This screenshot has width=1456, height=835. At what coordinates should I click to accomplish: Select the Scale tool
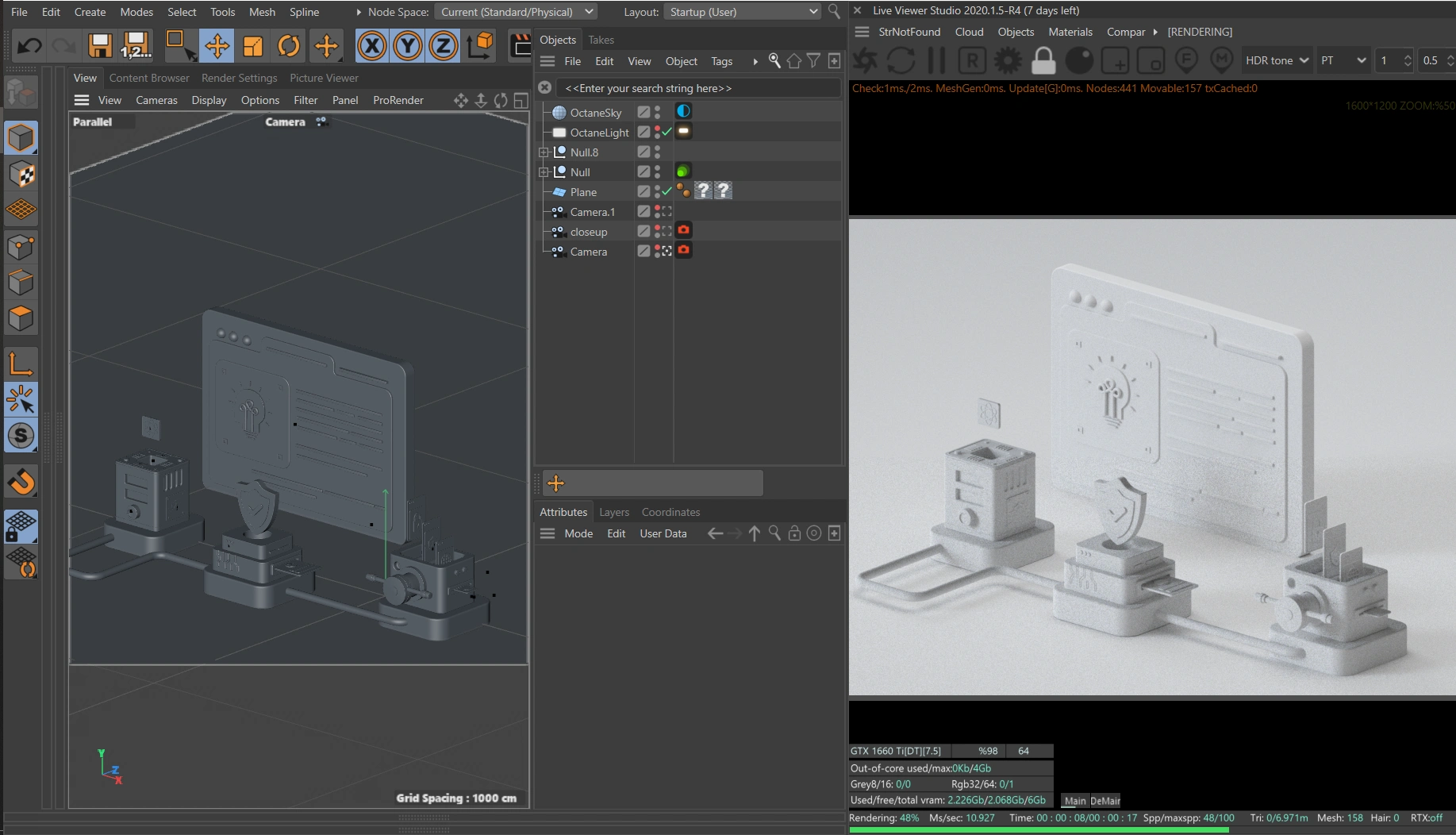click(x=252, y=46)
